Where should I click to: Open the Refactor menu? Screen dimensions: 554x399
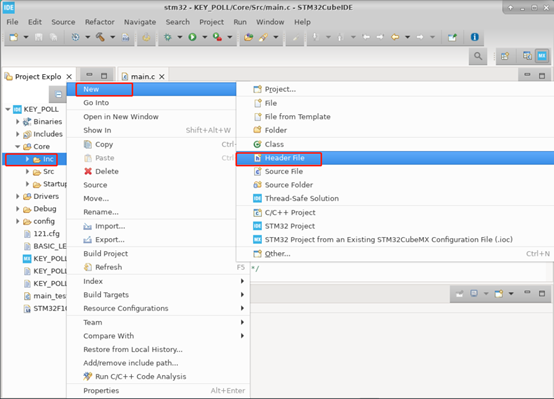click(x=100, y=22)
